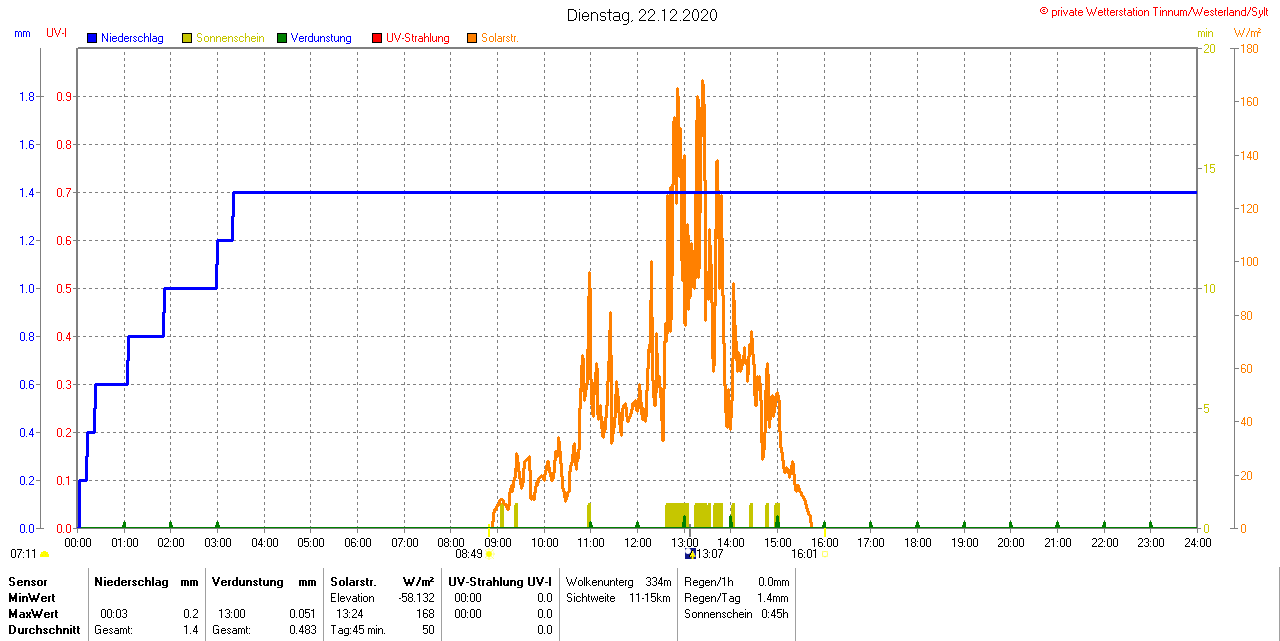Click the "min" axis unit label at the top
The height and width of the screenshot is (641, 1280).
pos(1205,33)
